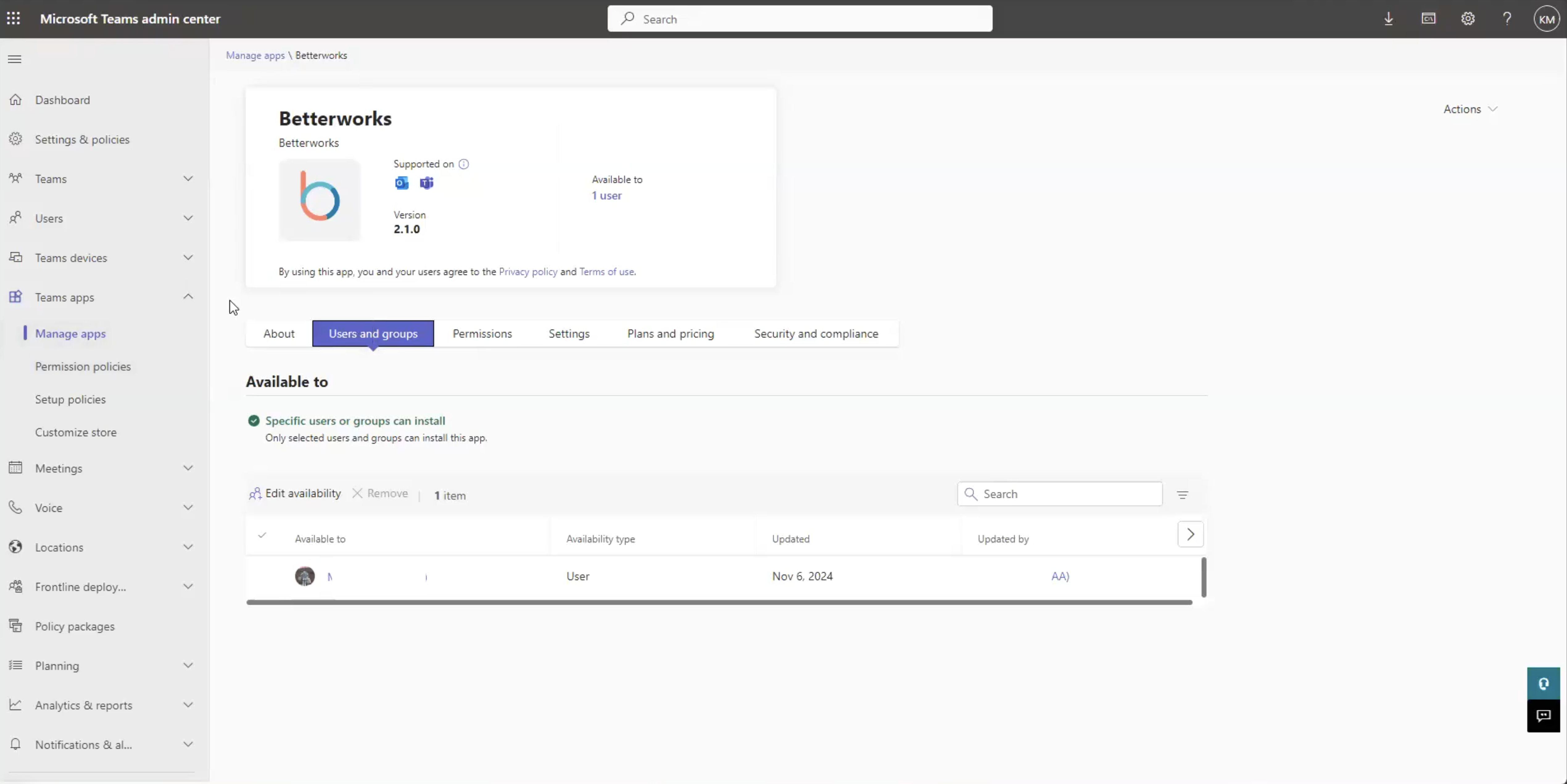Open Cloud Shell icon in header
1567x784 pixels.
tap(1428, 19)
